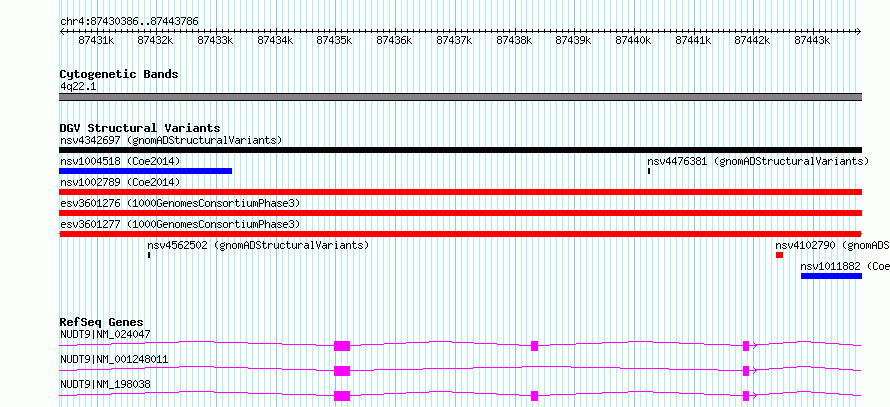Open esv3601276 (1000GenomesConsortiumPhase3) label

point(180,203)
